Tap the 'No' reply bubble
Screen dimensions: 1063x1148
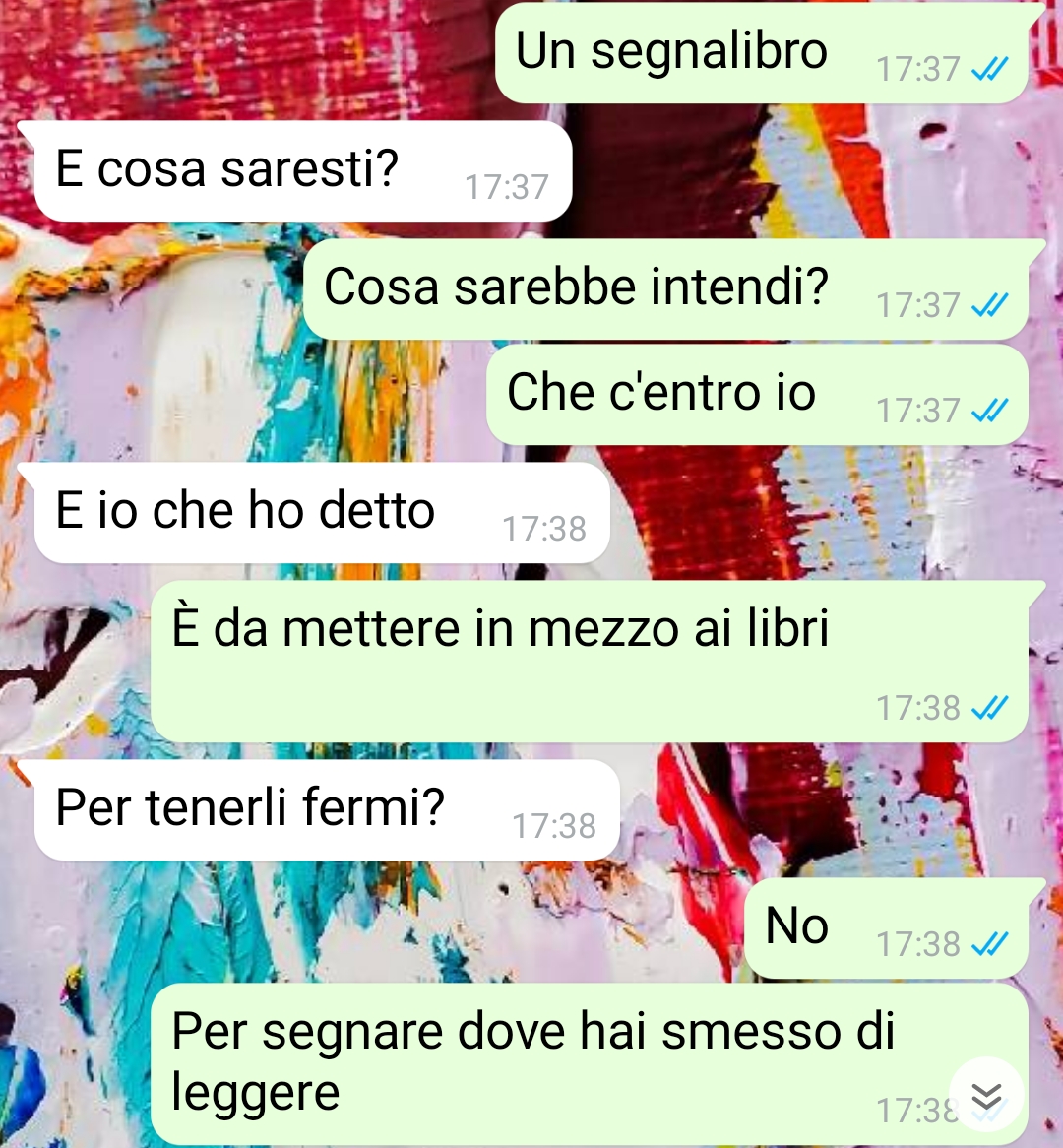click(886, 927)
